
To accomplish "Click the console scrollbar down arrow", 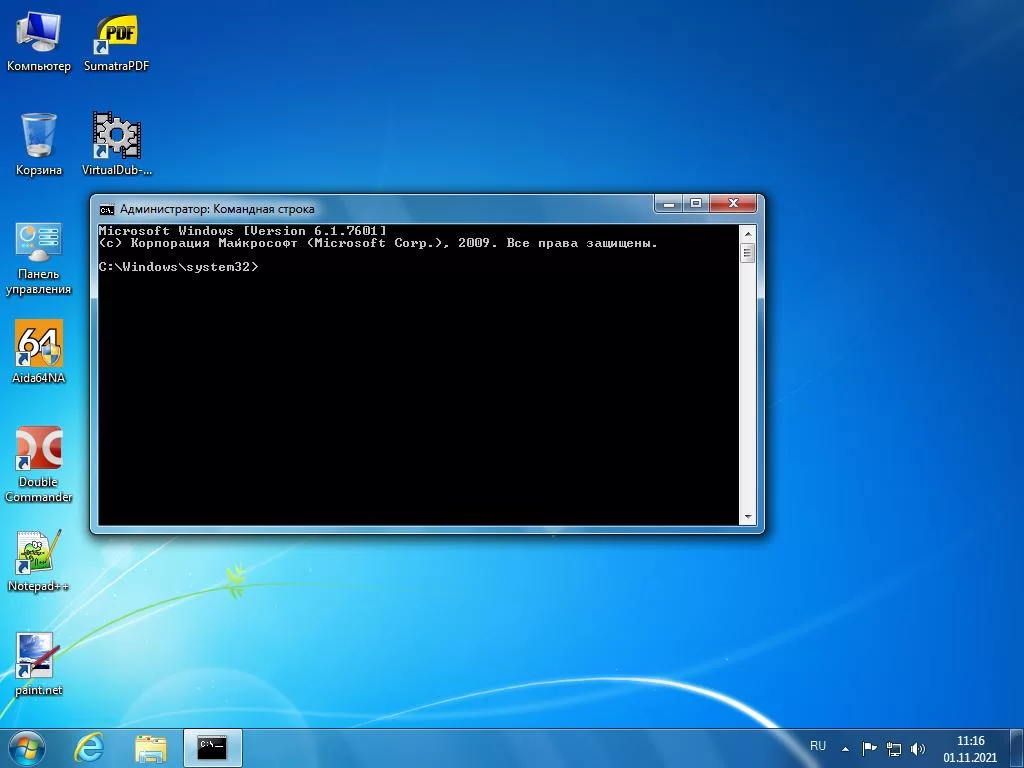I will point(747,517).
